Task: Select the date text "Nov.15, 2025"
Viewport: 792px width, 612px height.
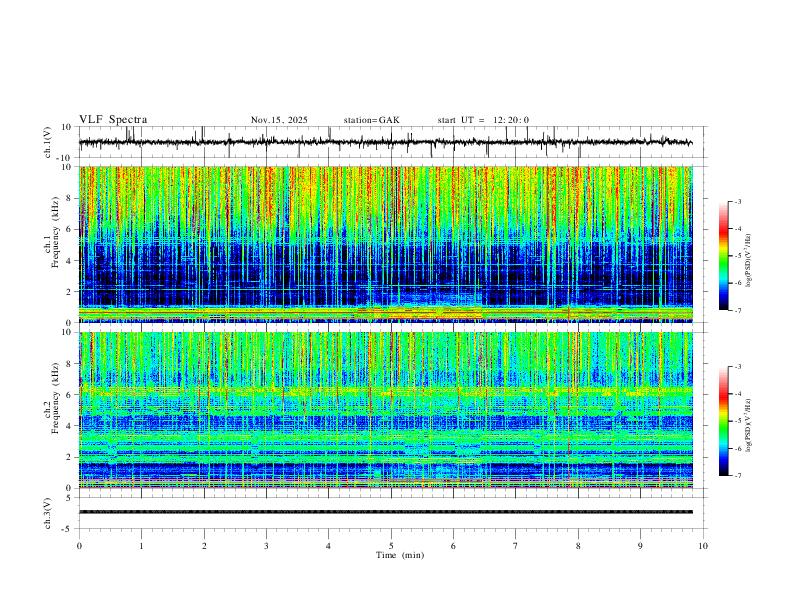Action: point(279,120)
